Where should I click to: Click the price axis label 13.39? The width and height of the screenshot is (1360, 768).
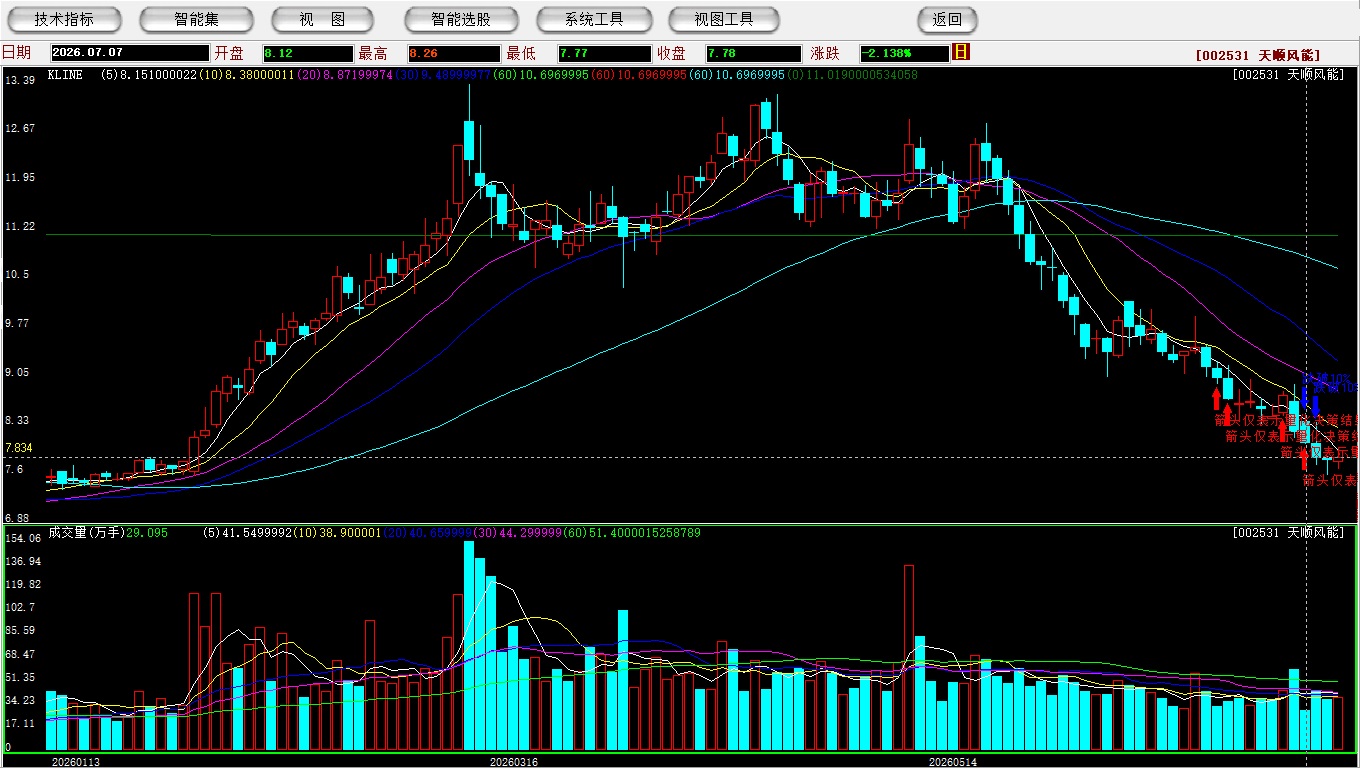pos(19,80)
